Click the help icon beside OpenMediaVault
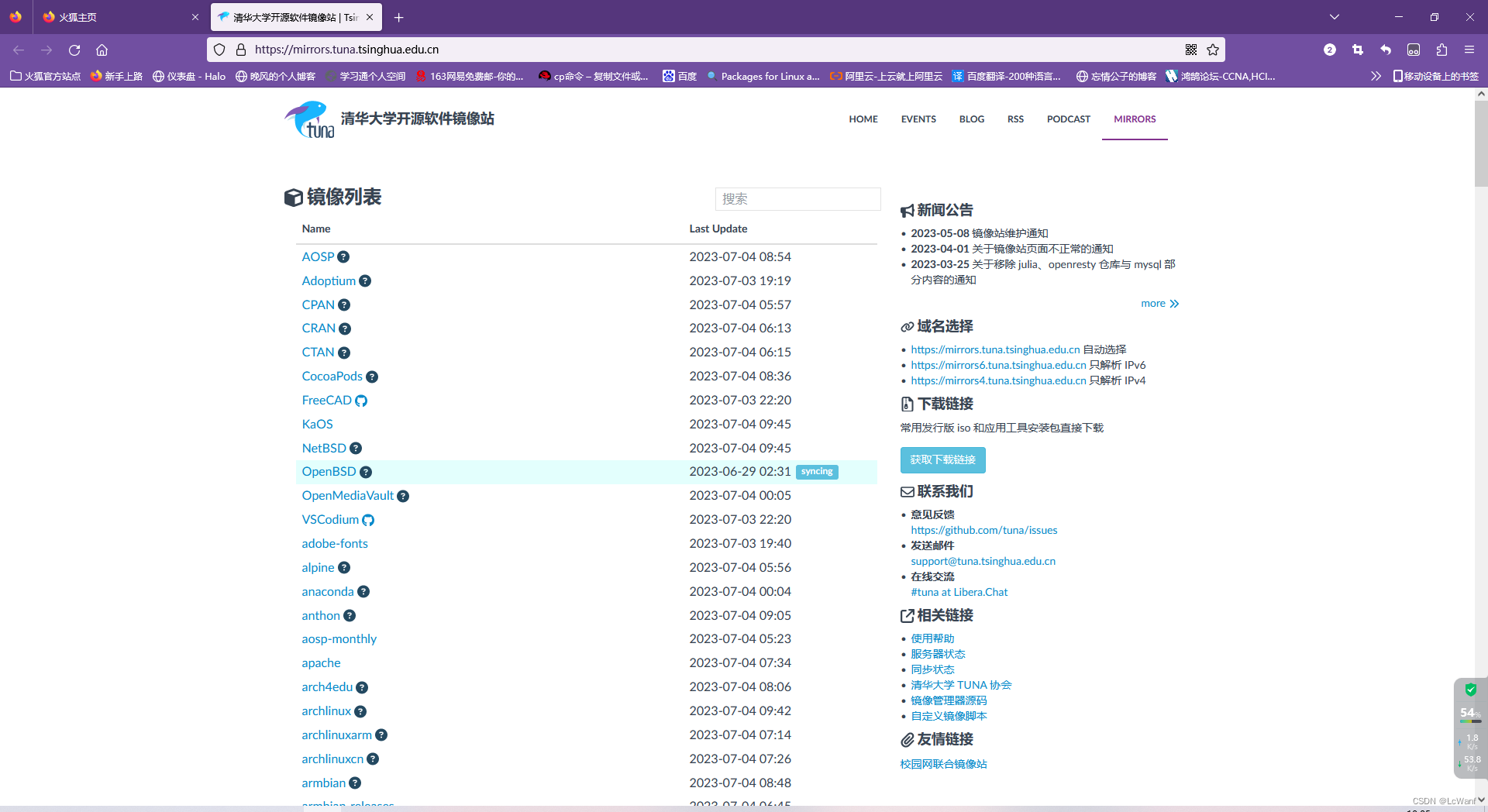The width and height of the screenshot is (1488, 812). coord(403,496)
